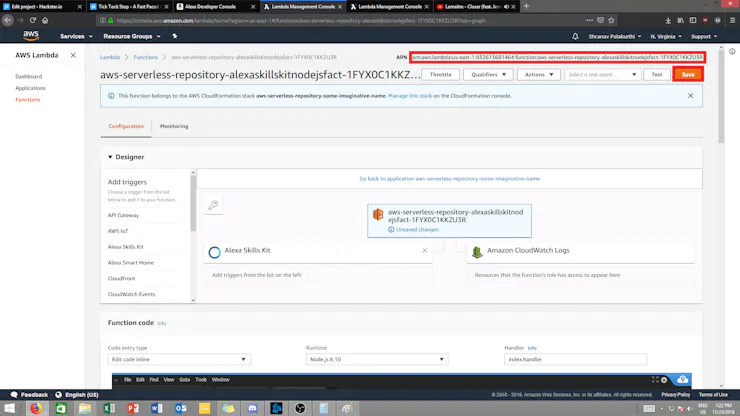Viewport: 740px width, 416px height.
Task: Open the Goto menu in code editor
Action: point(185,380)
